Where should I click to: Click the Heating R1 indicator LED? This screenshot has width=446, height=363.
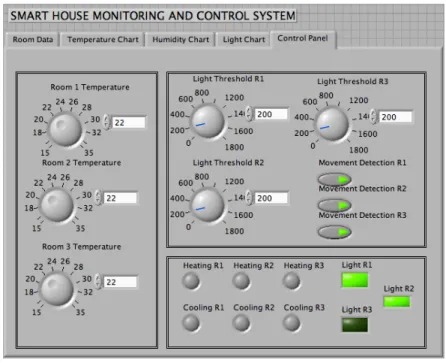[x=191, y=281]
